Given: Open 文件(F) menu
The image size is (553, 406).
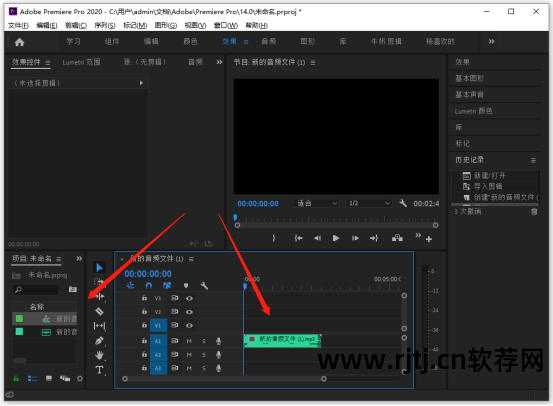Looking at the screenshot, I should coord(18,25).
